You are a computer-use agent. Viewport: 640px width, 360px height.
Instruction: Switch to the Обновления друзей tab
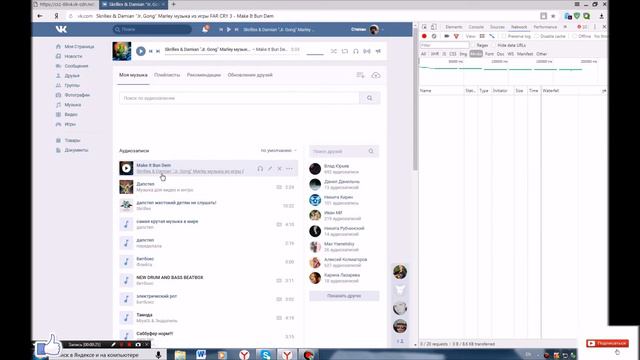point(250,75)
